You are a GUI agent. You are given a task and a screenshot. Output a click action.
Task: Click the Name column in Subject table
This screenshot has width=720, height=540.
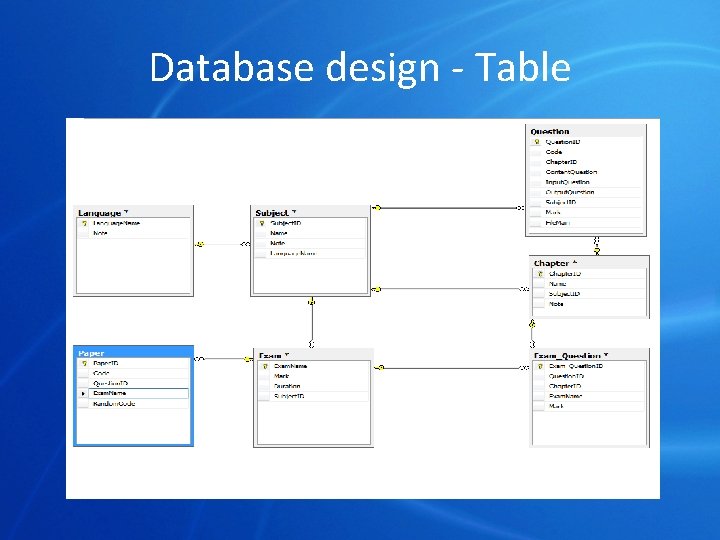click(310, 233)
